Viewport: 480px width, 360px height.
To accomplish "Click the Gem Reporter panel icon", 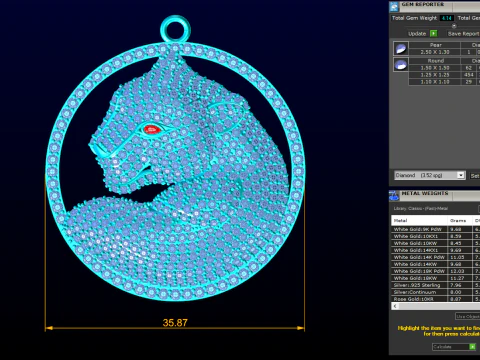I will (394, 7).
